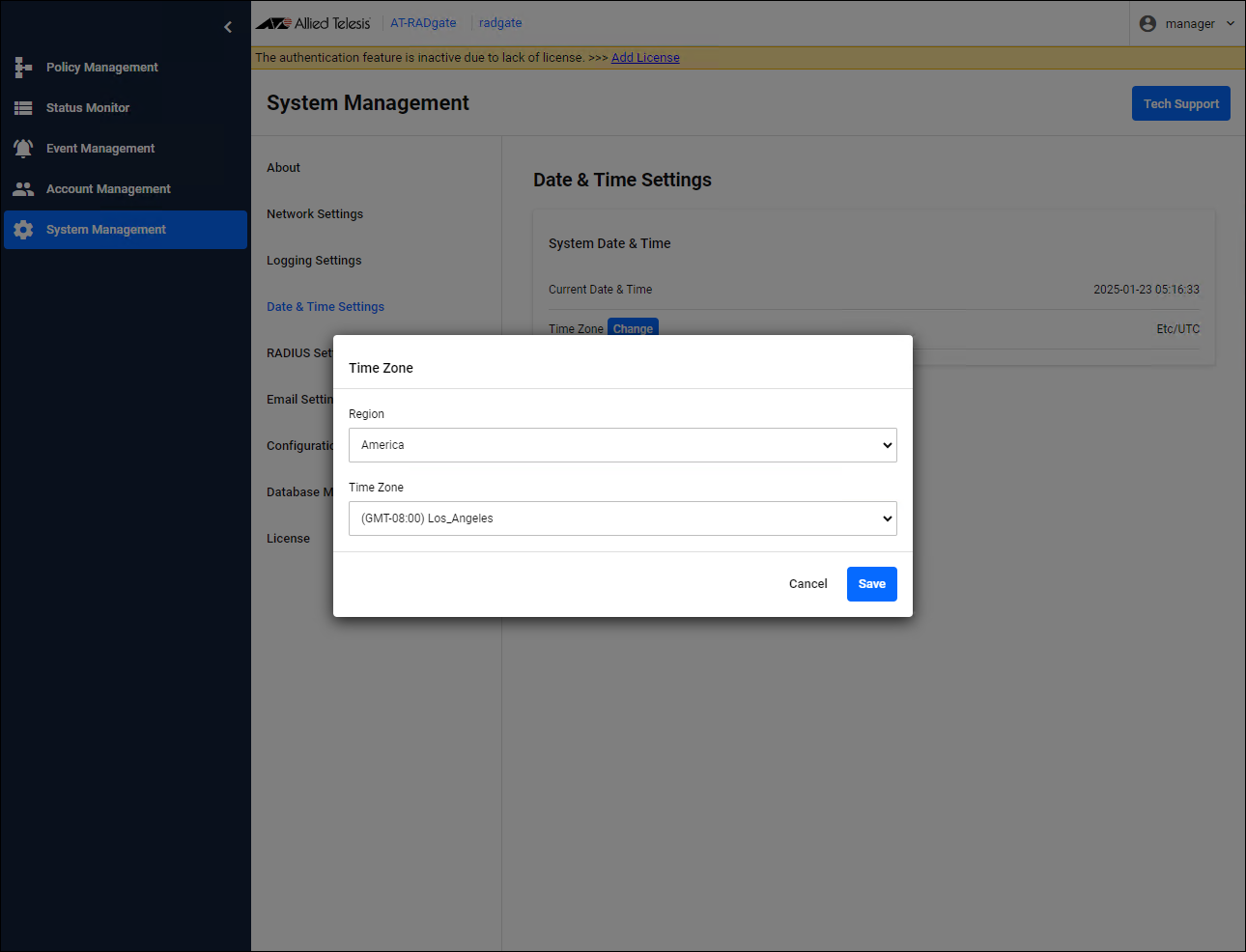Save the time zone selection
The height and width of the screenshot is (952, 1246).
(x=871, y=584)
